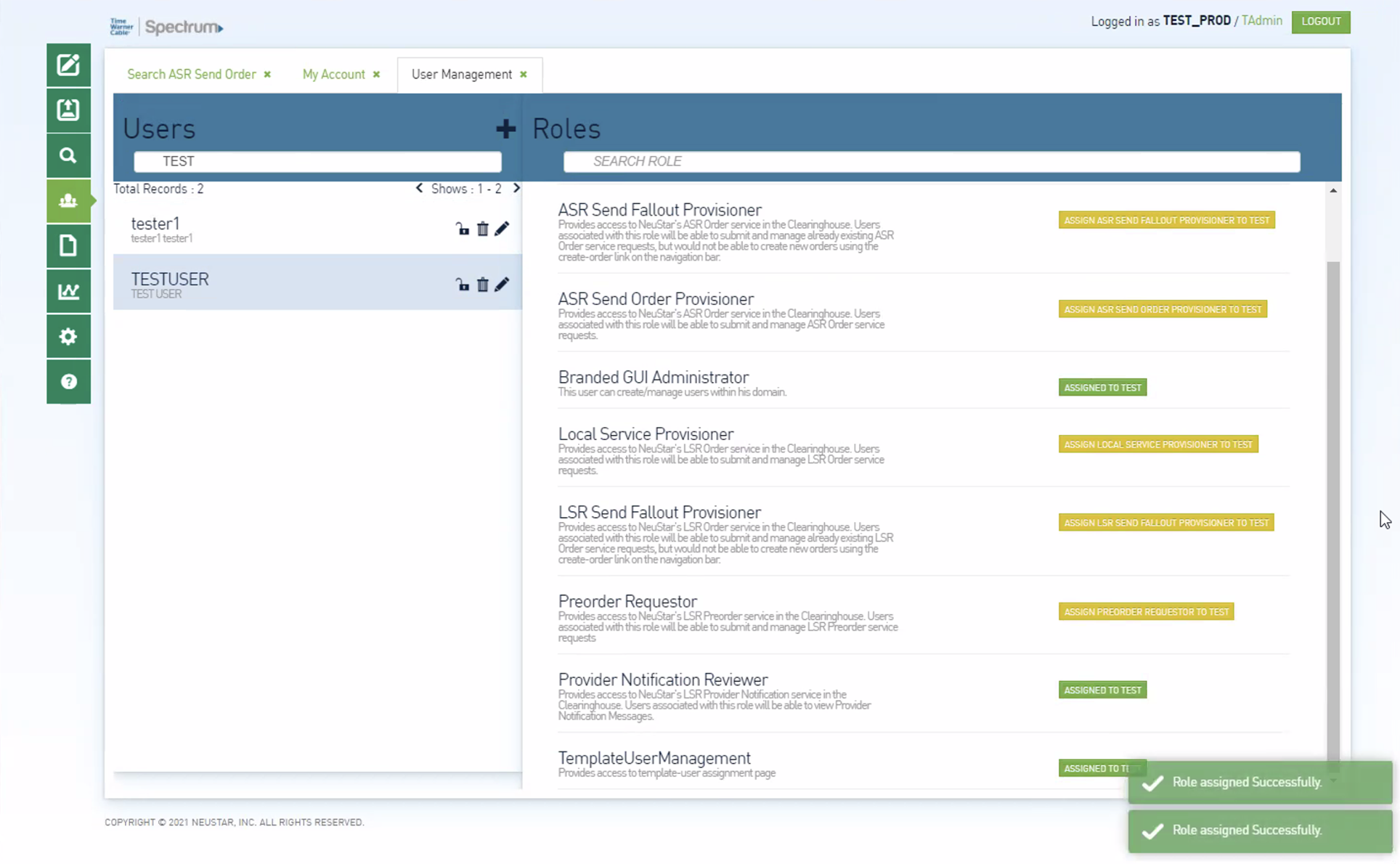
Task: Close the User Management tab
Action: tap(523, 74)
